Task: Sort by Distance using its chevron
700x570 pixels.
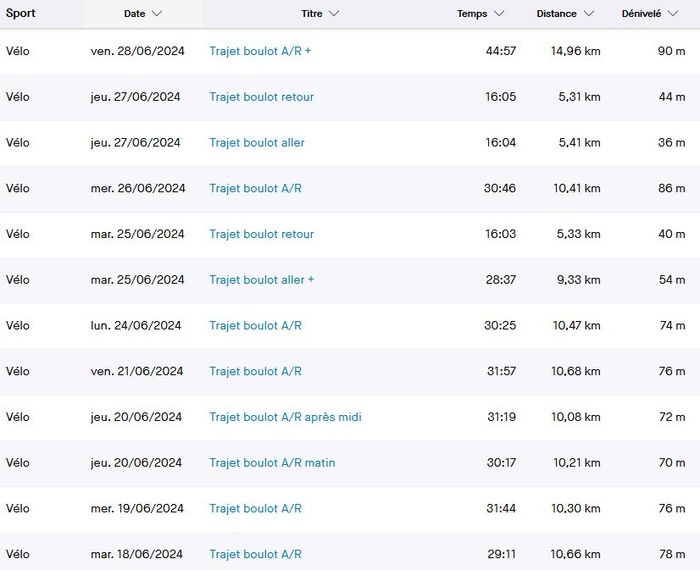Action: click(589, 14)
